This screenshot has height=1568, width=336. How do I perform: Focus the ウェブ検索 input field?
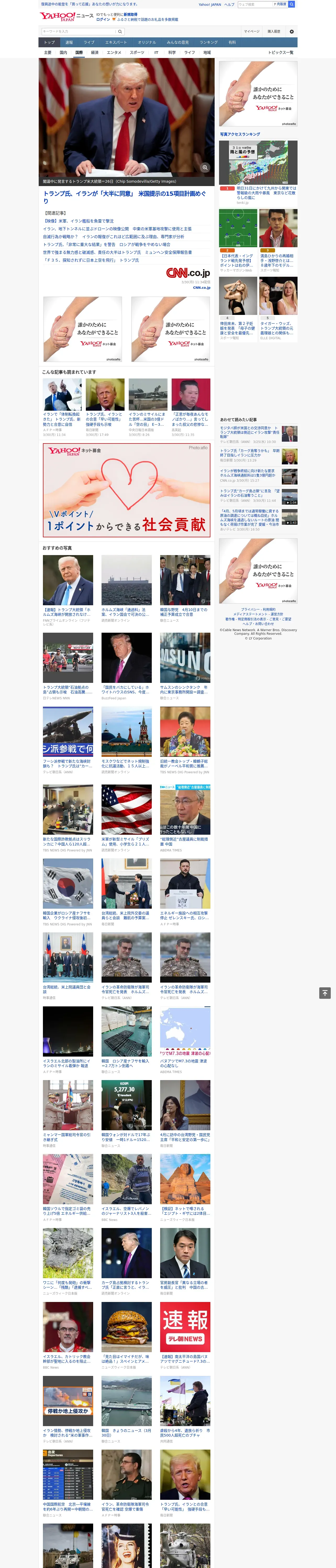coord(255,4)
